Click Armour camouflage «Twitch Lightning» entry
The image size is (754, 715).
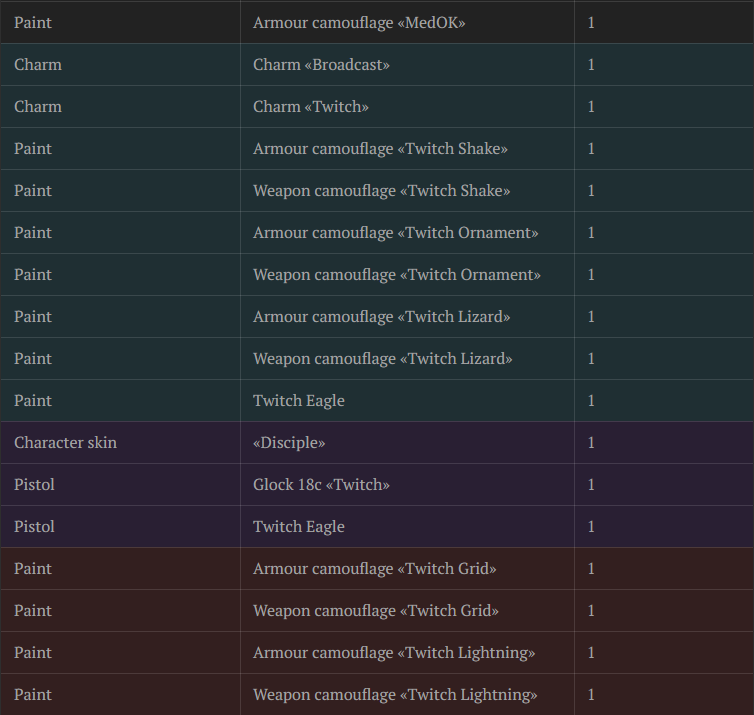tap(394, 652)
